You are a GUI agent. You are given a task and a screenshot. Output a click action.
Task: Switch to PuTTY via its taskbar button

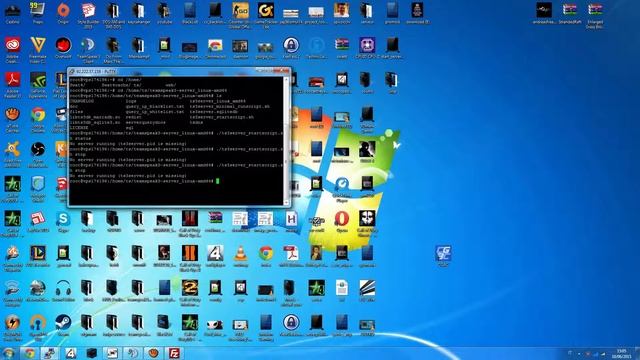[49, 353]
